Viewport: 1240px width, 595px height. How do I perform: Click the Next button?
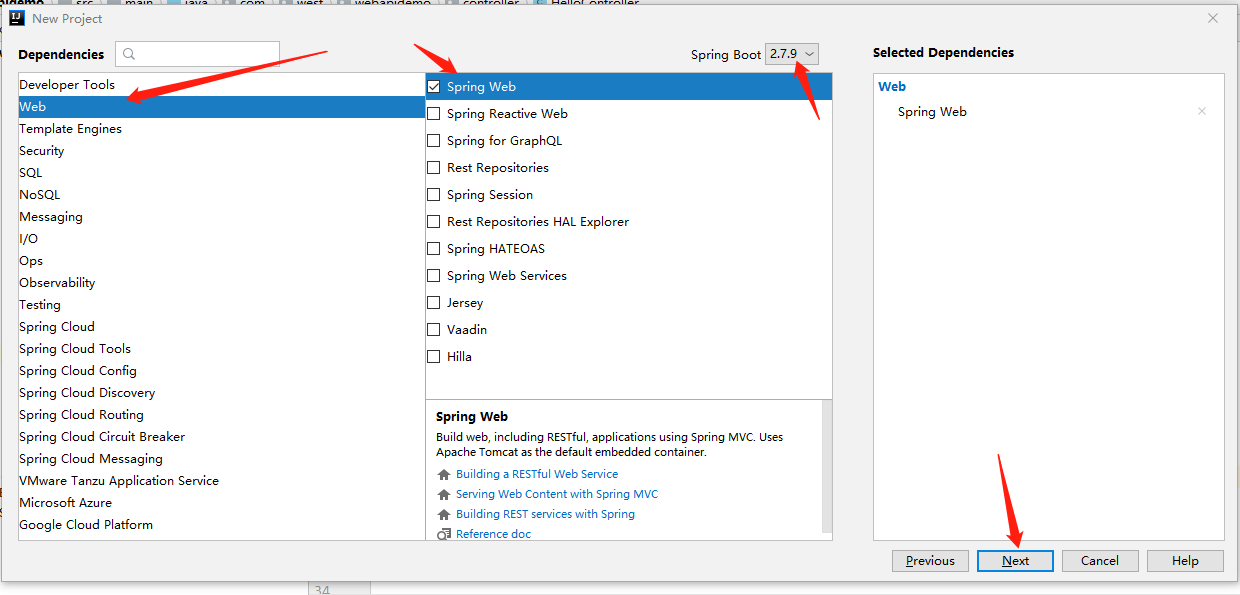1015,561
